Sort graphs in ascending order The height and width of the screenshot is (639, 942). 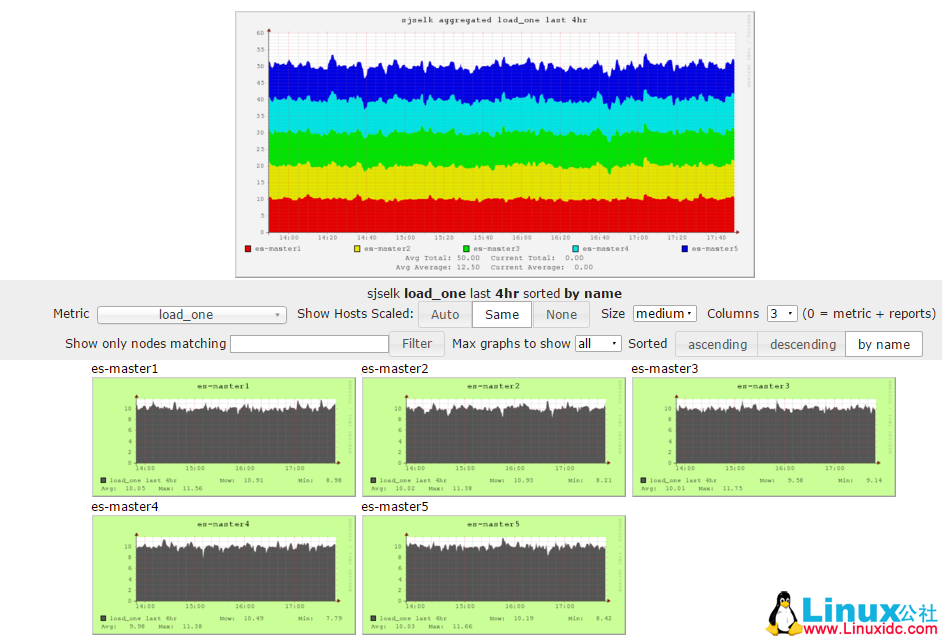pos(717,344)
